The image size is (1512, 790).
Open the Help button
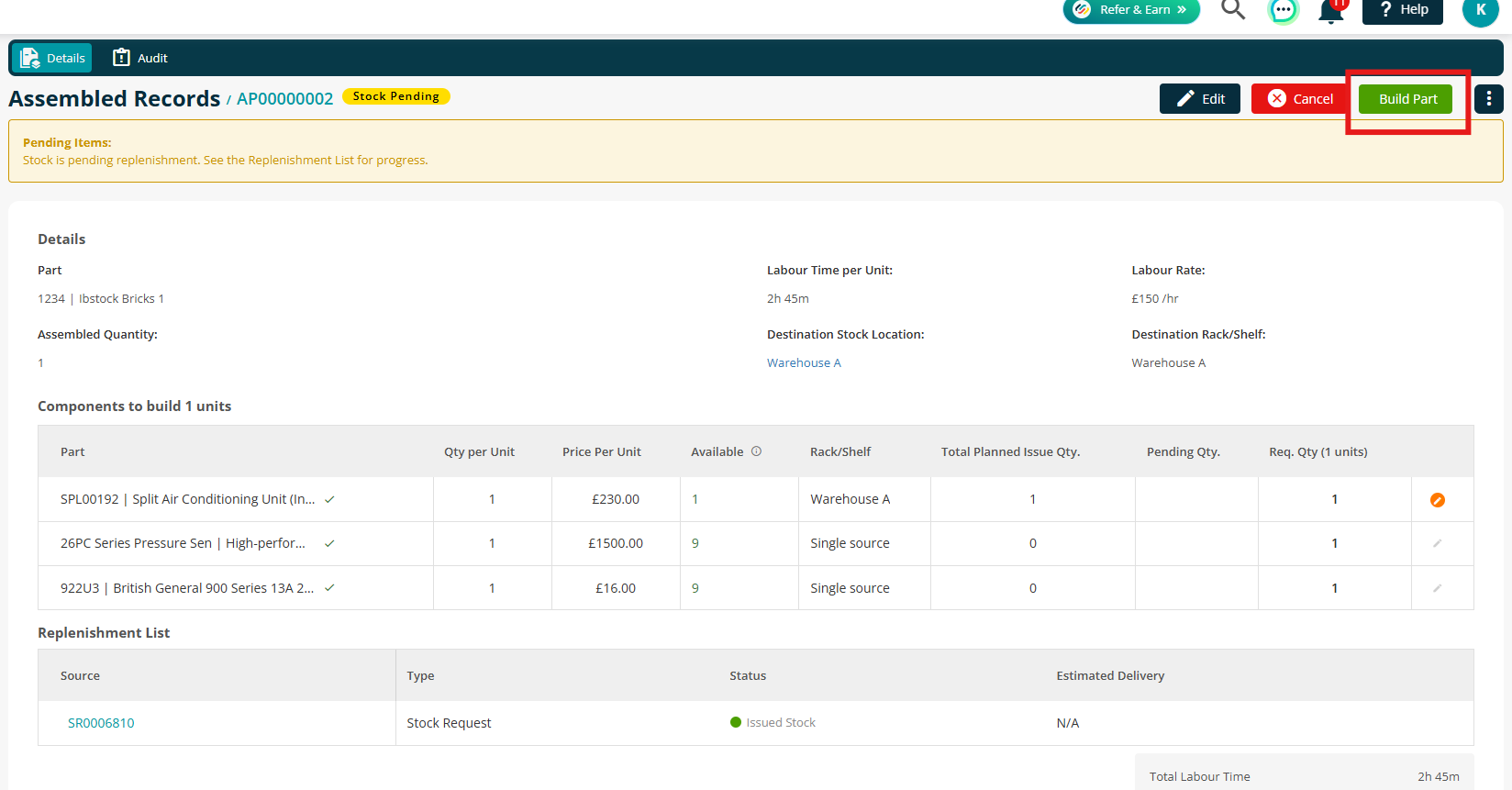click(x=1402, y=10)
